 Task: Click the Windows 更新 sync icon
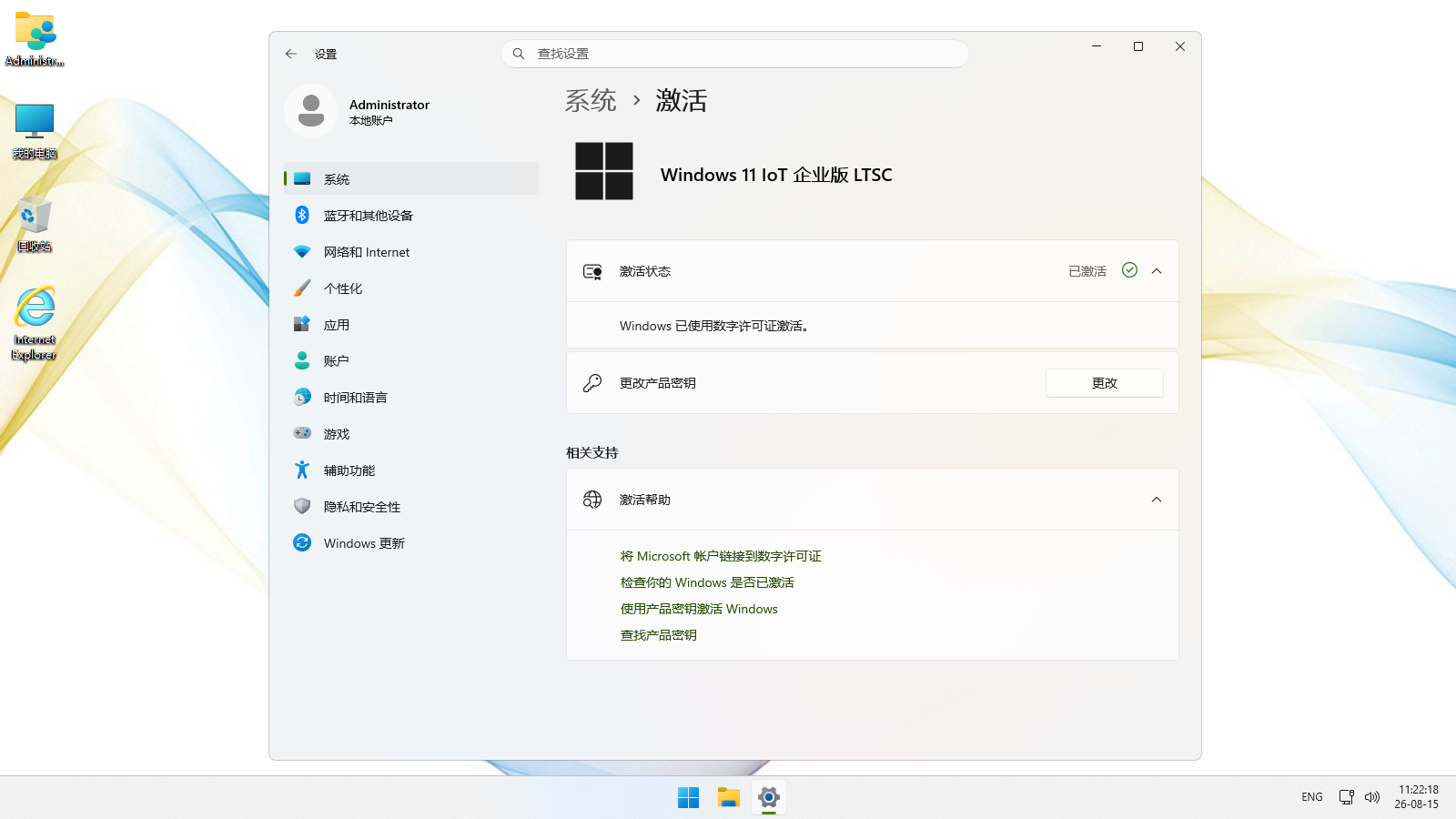(302, 542)
